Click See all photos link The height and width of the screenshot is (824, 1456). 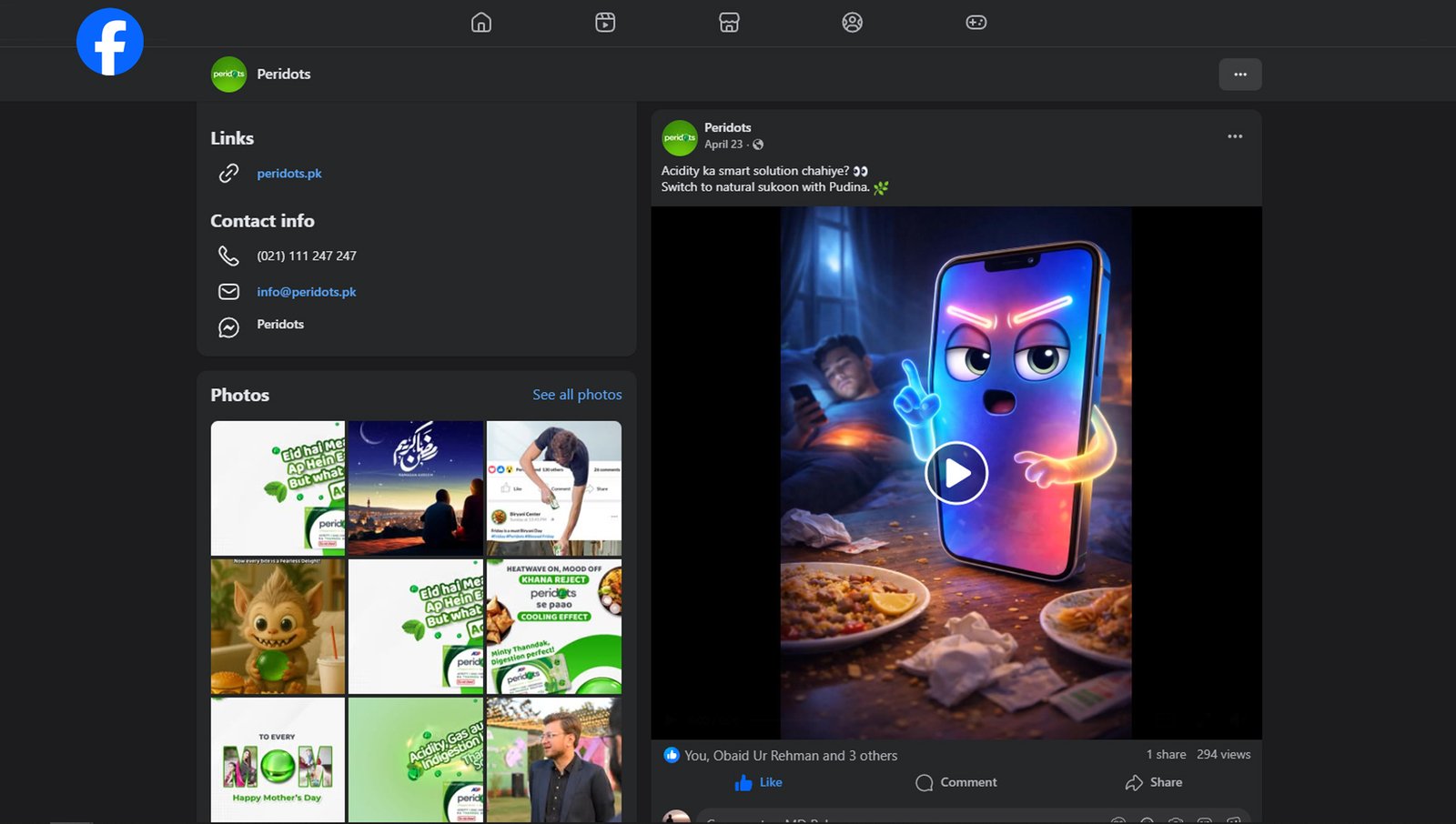(x=577, y=395)
